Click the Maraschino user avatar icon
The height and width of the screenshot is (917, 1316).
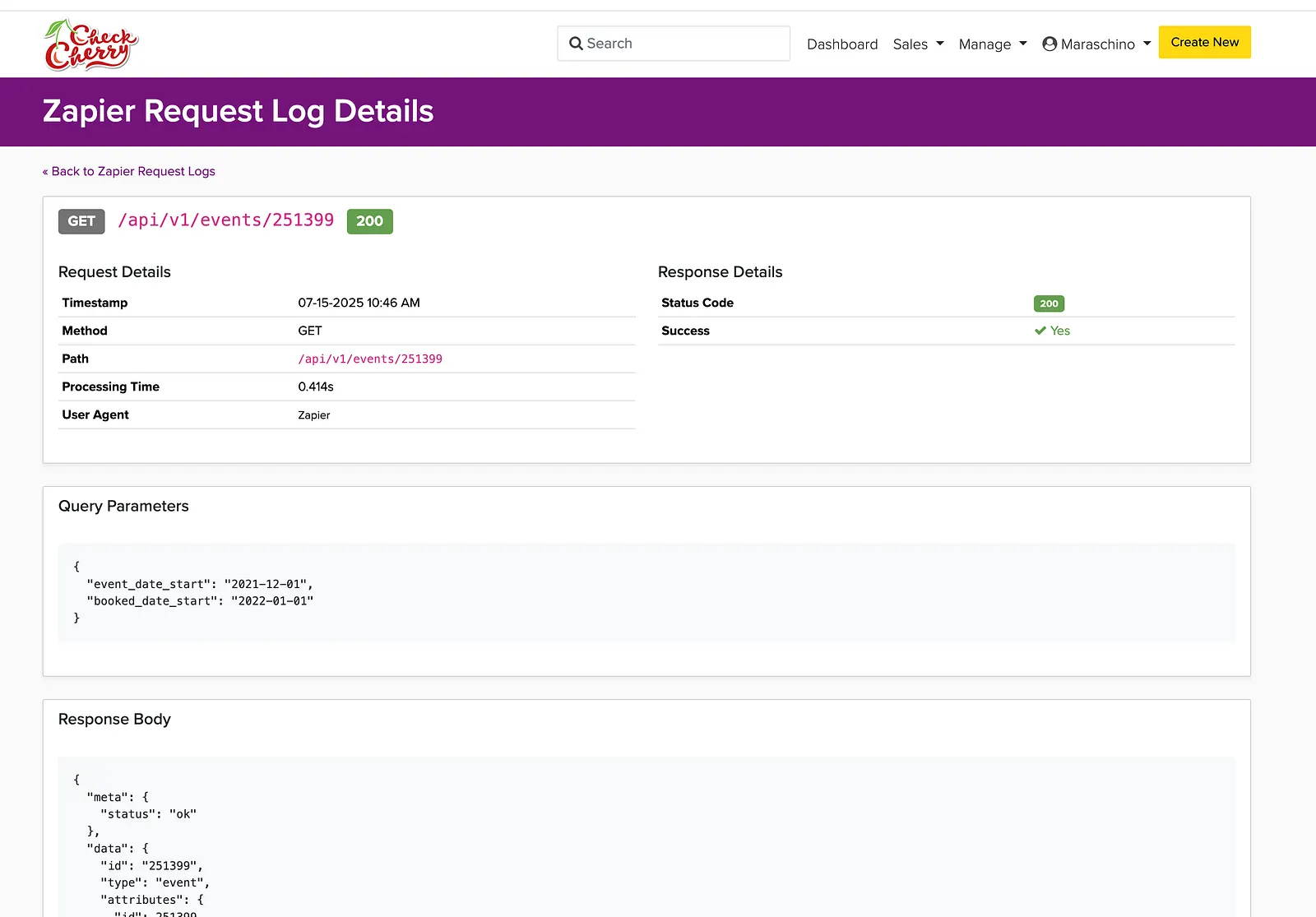pyautogui.click(x=1050, y=44)
